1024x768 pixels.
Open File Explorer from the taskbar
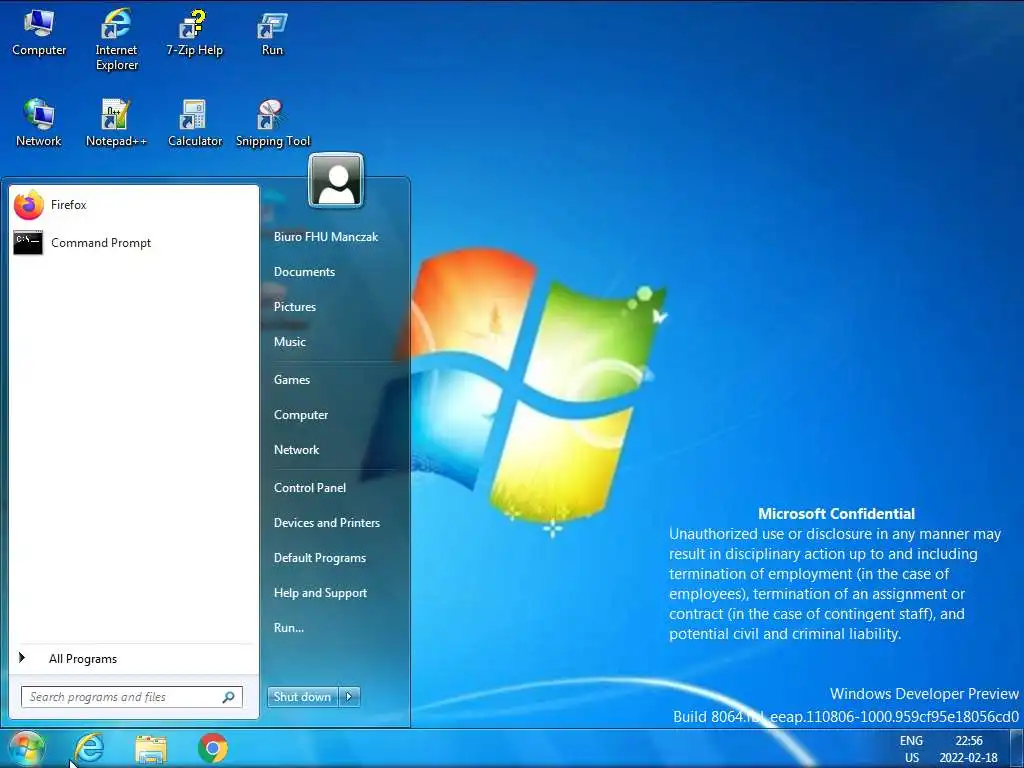tap(151, 749)
